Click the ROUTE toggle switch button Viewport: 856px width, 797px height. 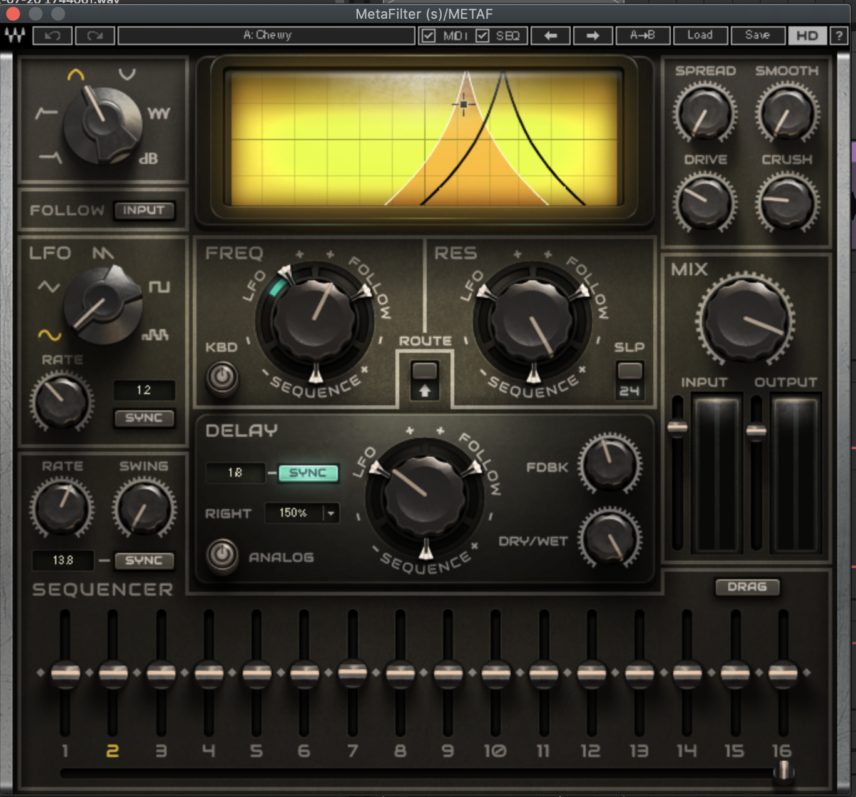[425, 371]
